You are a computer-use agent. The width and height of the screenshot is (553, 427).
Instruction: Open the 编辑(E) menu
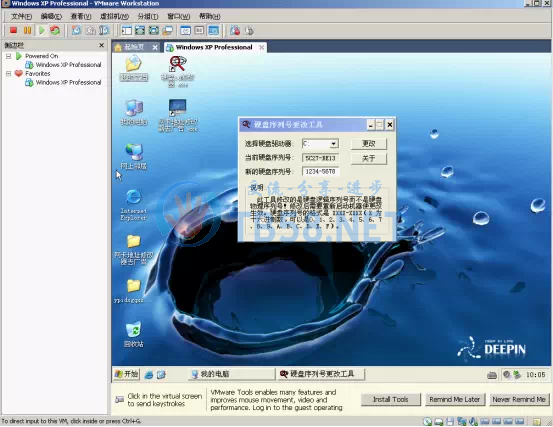pyautogui.click(x=51, y=16)
